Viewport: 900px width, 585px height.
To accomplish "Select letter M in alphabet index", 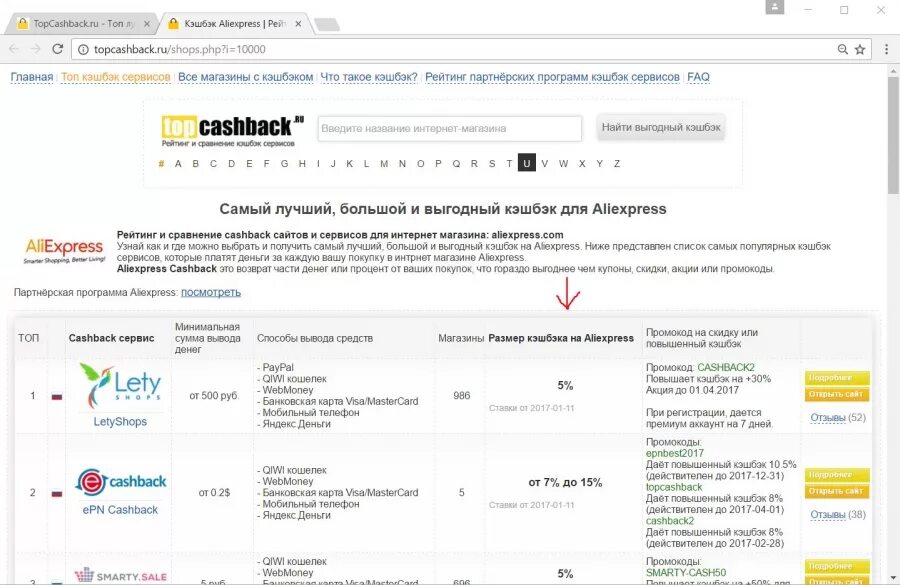I will pyautogui.click(x=384, y=164).
